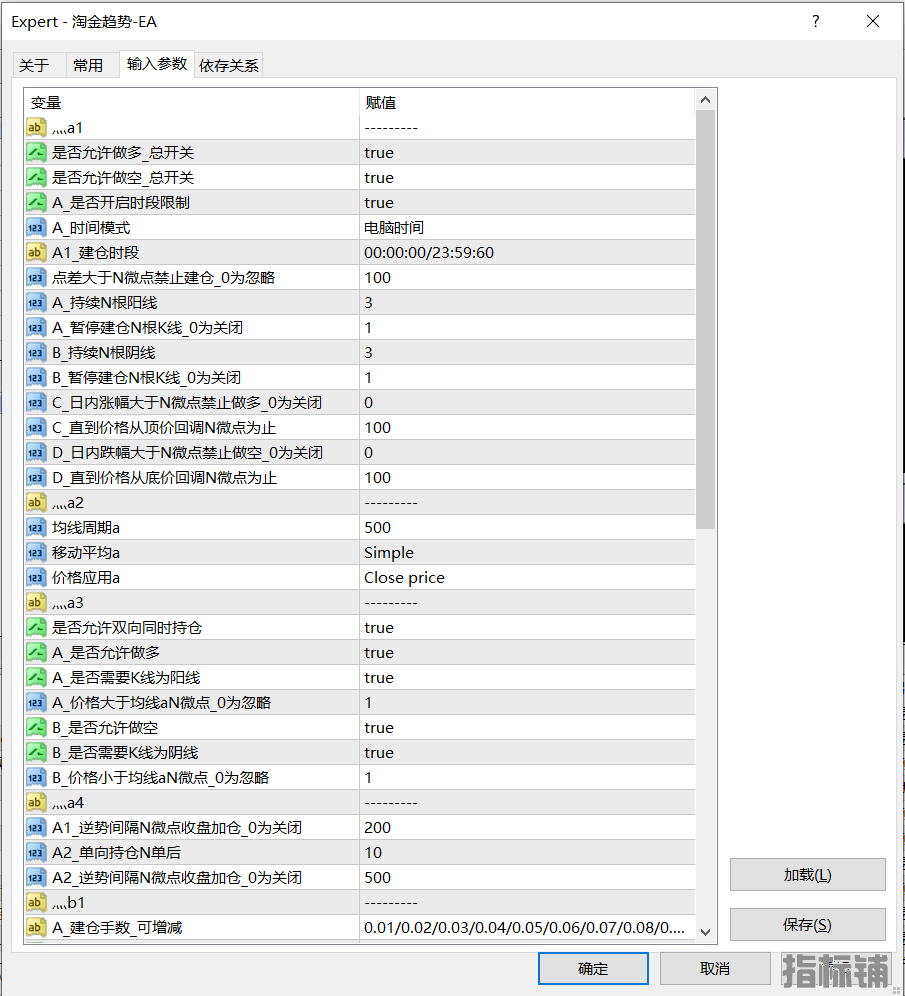This screenshot has height=996, width=905.
Task: Select the A_价格大于均线aN微点_0为忽略 row label
Action: [x=161, y=703]
